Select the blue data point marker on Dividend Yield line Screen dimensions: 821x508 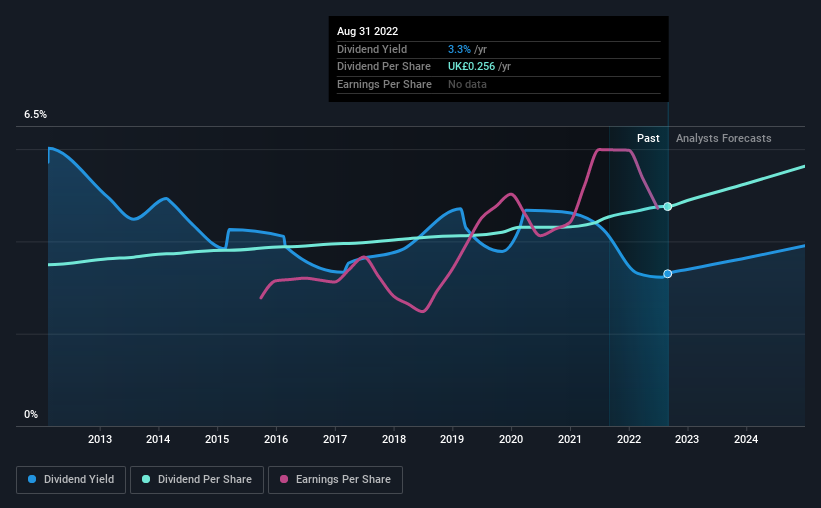668,274
